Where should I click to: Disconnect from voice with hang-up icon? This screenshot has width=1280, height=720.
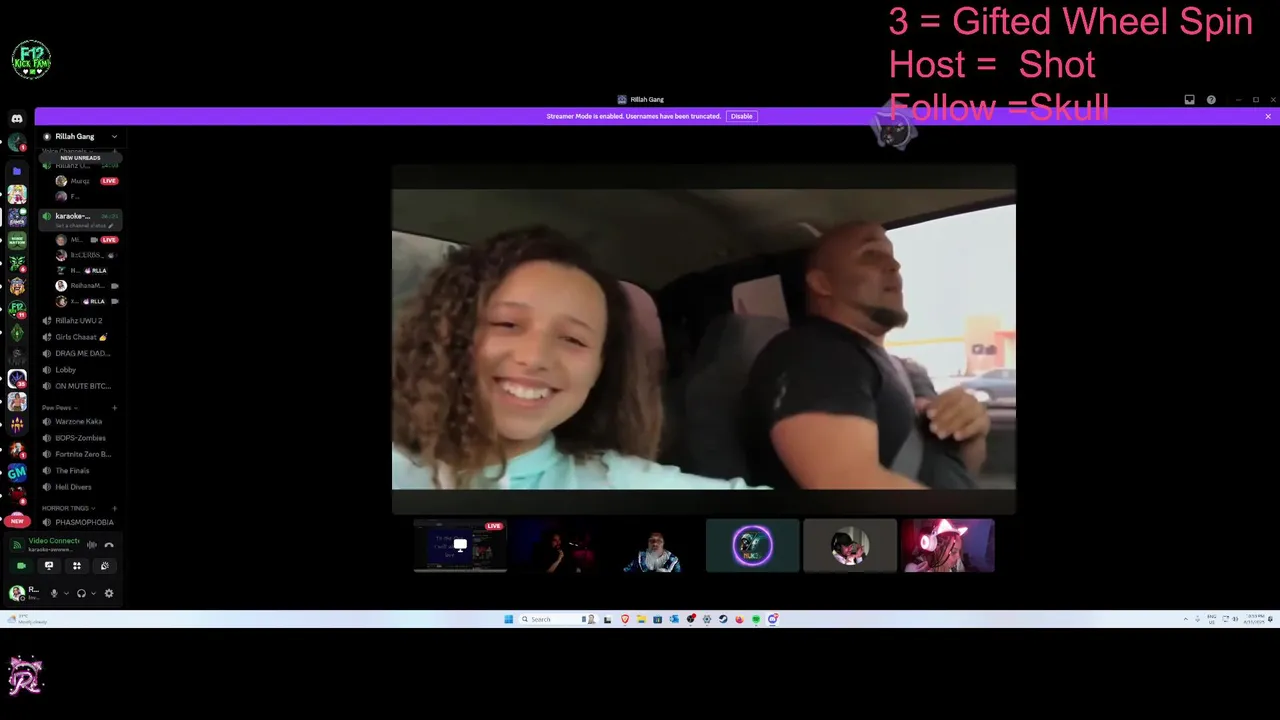[109, 545]
